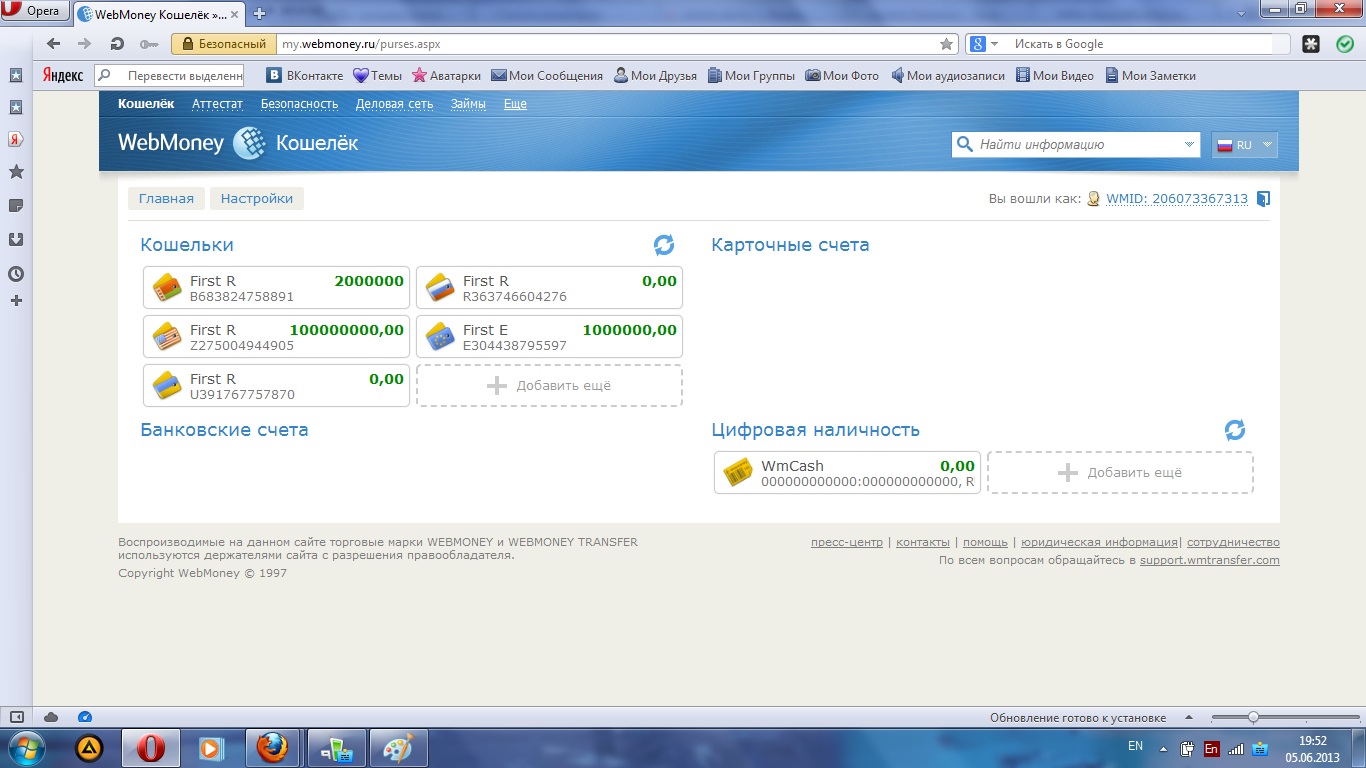The width and height of the screenshot is (1366, 768).
Task: Open the dollar wallet Z275004944905 icon
Action: point(167,336)
